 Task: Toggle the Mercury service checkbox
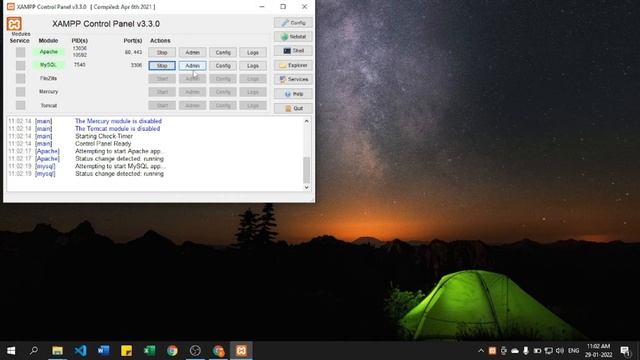point(20,92)
